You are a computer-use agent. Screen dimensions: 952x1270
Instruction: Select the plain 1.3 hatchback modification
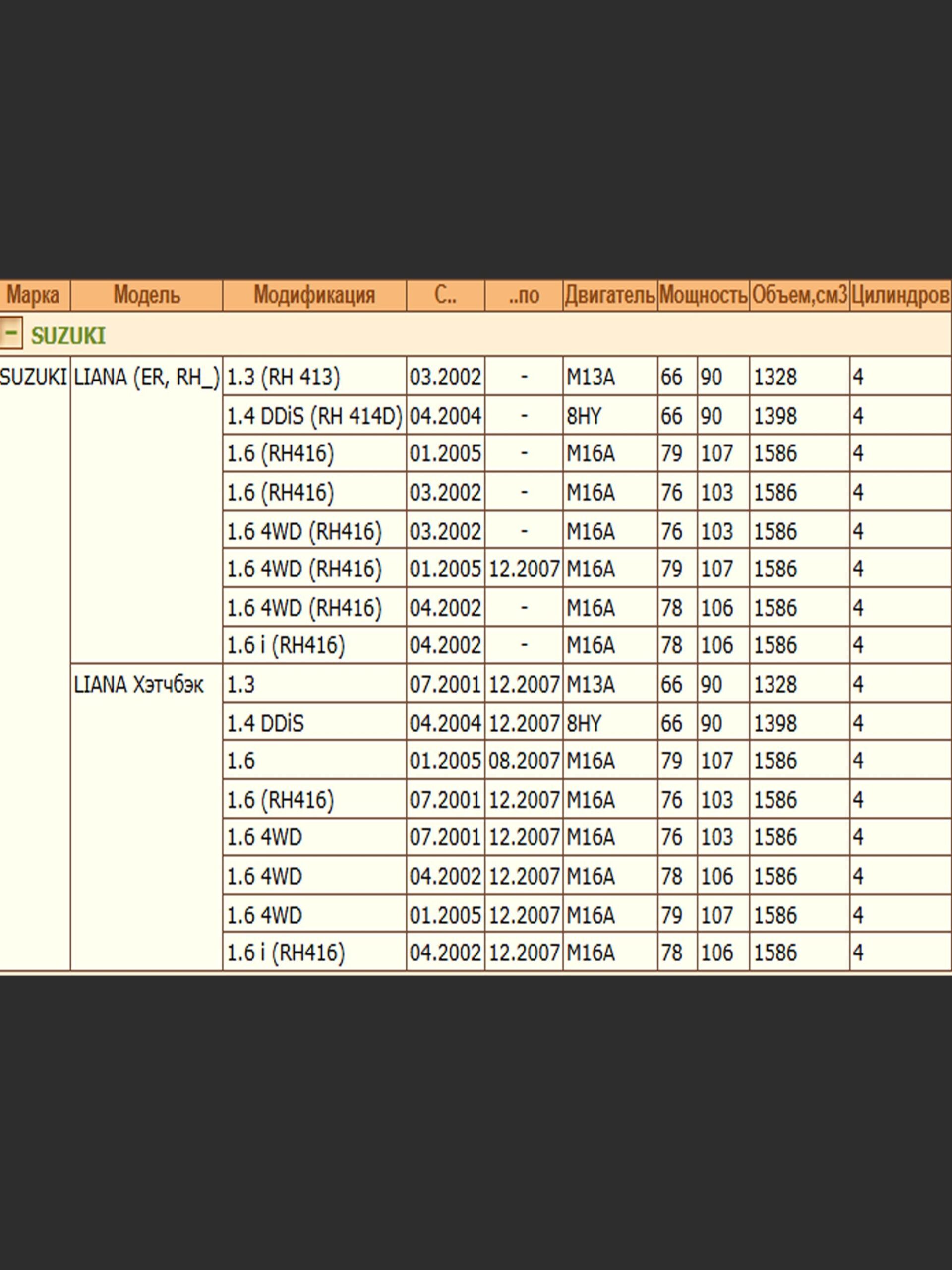[241, 685]
